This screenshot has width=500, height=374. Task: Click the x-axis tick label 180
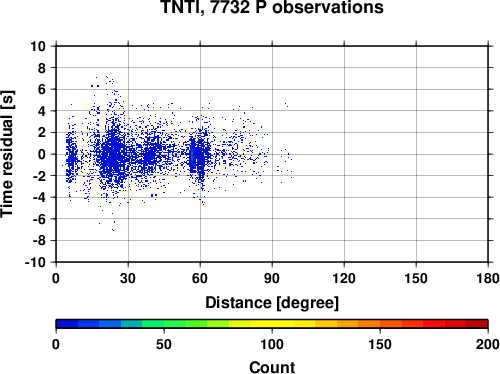(488, 278)
